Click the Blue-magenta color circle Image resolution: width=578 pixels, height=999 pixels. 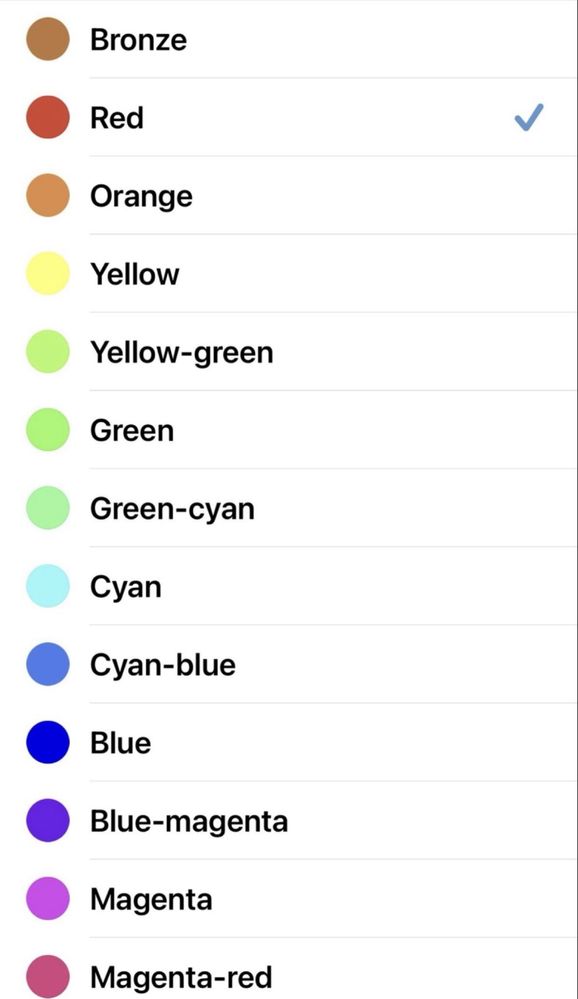(x=48, y=821)
